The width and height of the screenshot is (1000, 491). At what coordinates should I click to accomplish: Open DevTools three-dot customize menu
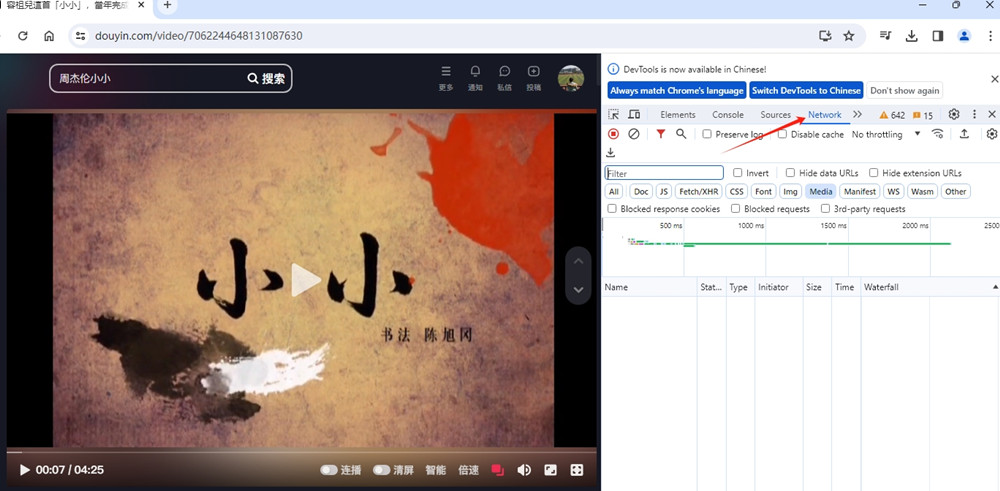coord(974,115)
